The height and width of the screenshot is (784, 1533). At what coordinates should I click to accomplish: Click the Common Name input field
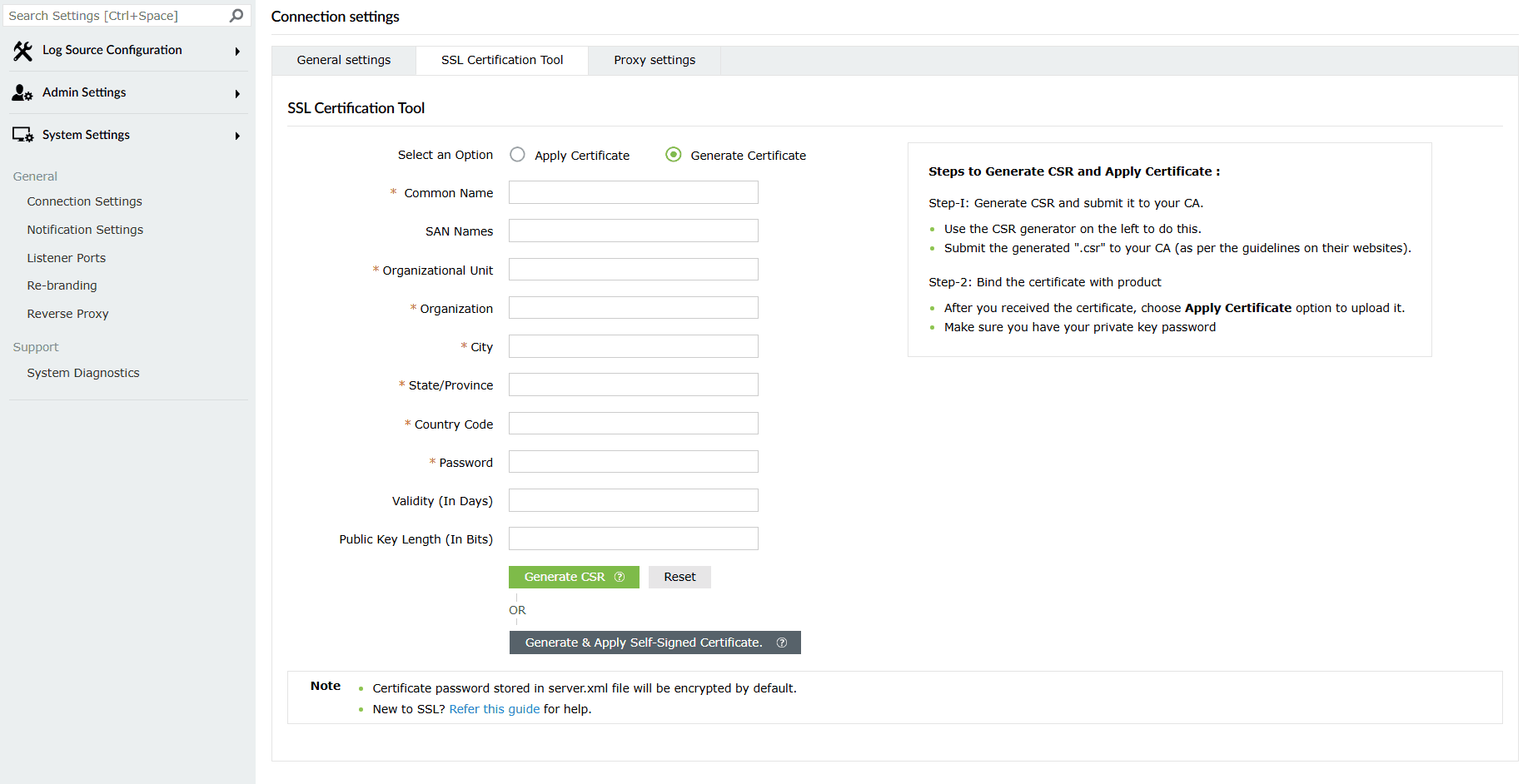coord(633,193)
